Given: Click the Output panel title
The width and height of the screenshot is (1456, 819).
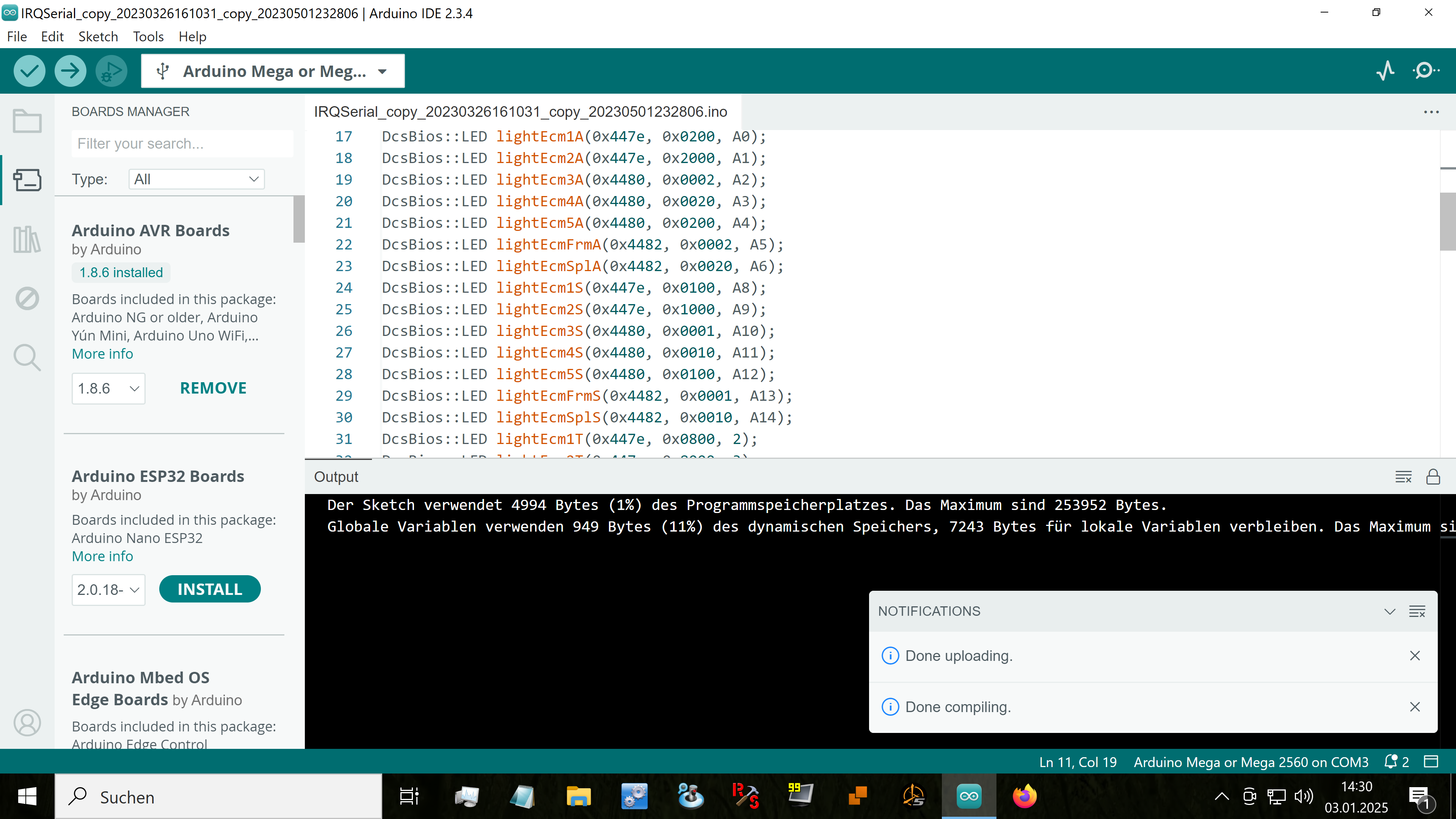Looking at the screenshot, I should click(x=336, y=477).
